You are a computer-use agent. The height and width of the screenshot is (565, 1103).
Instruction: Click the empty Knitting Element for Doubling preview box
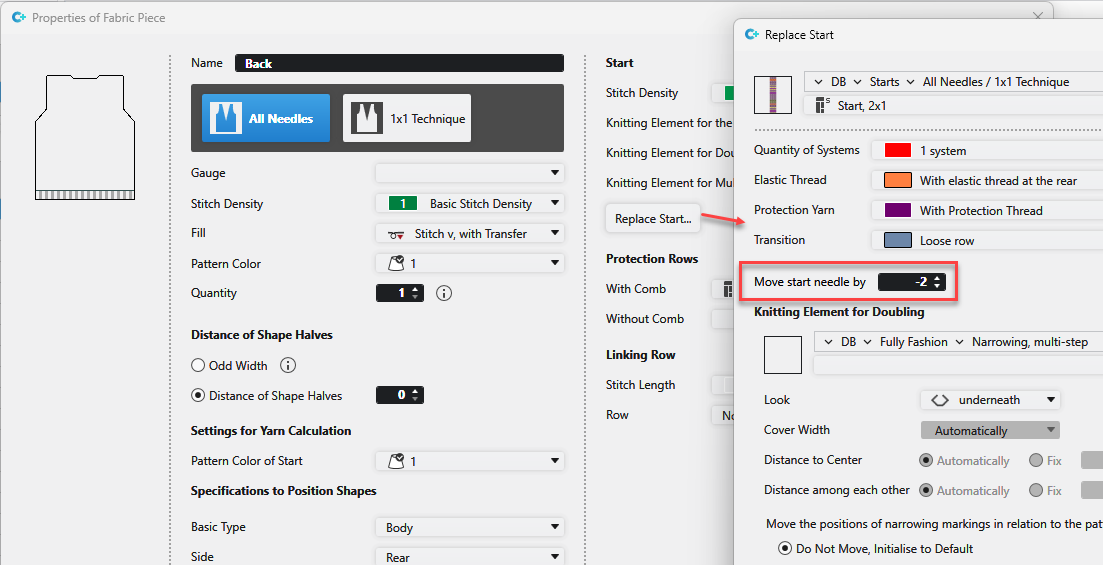pos(783,354)
